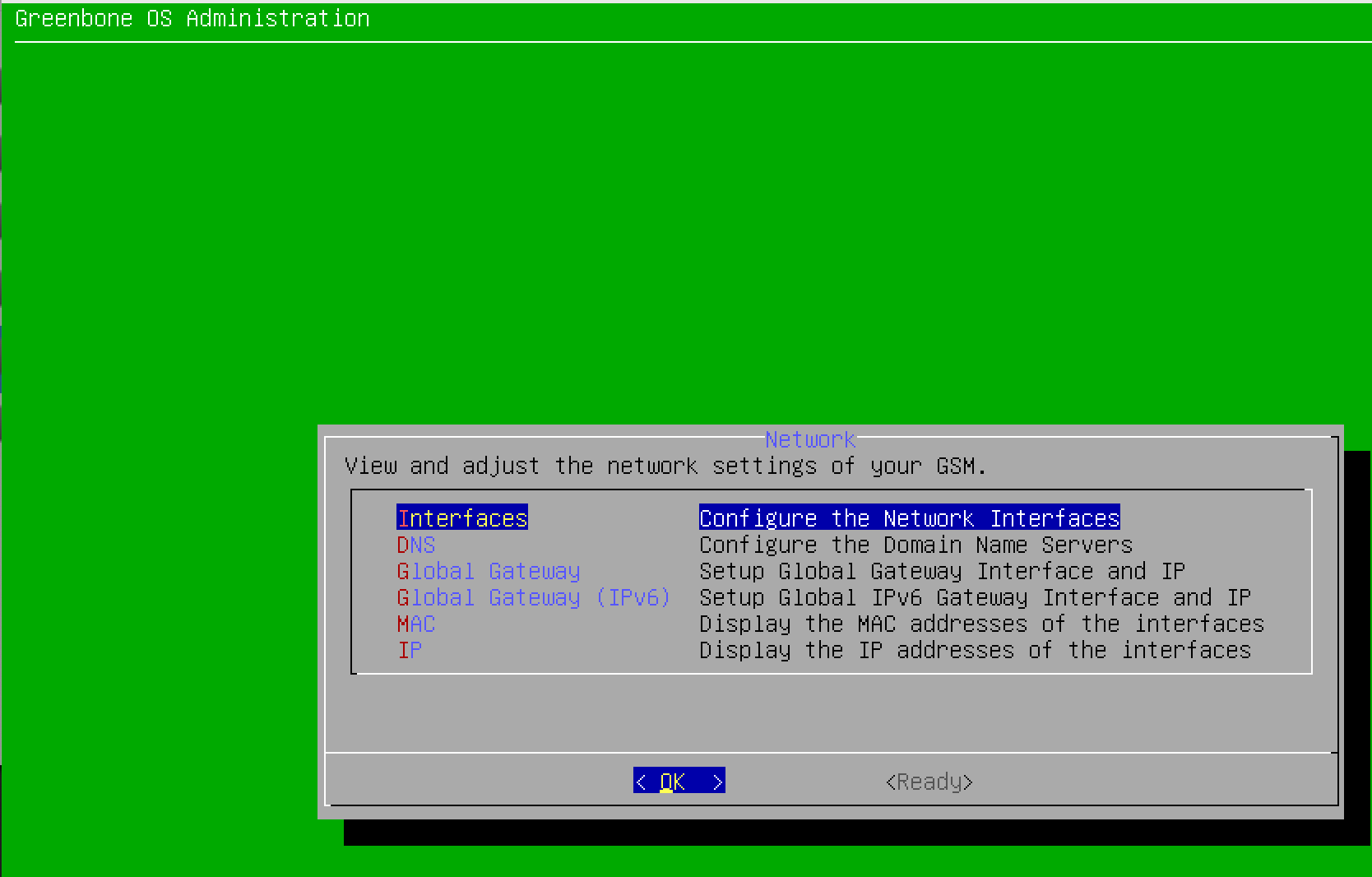Select the DNS menu entry
The width and height of the screenshot is (1372, 877).
tap(416, 545)
